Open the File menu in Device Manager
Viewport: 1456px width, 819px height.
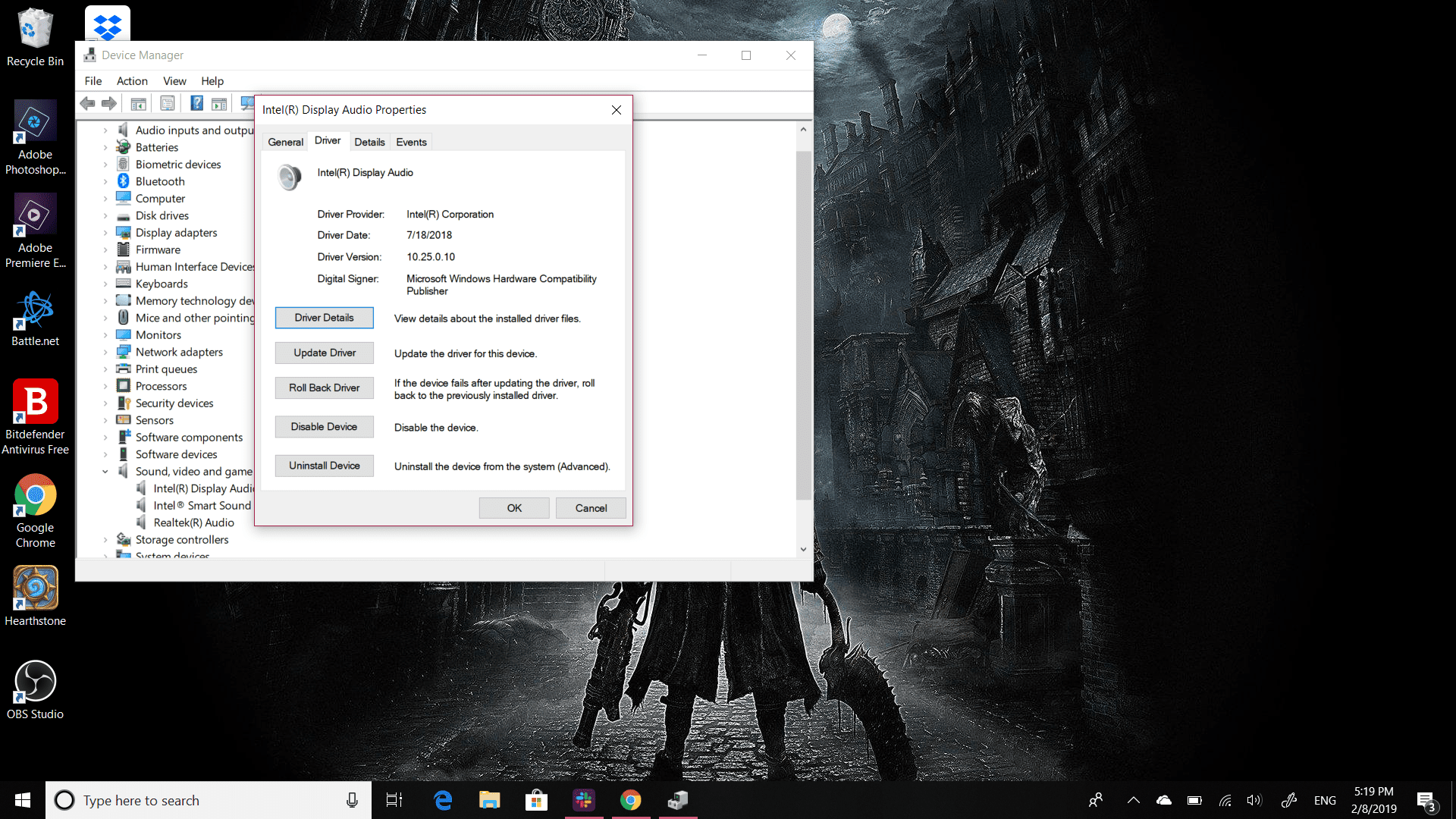(93, 80)
